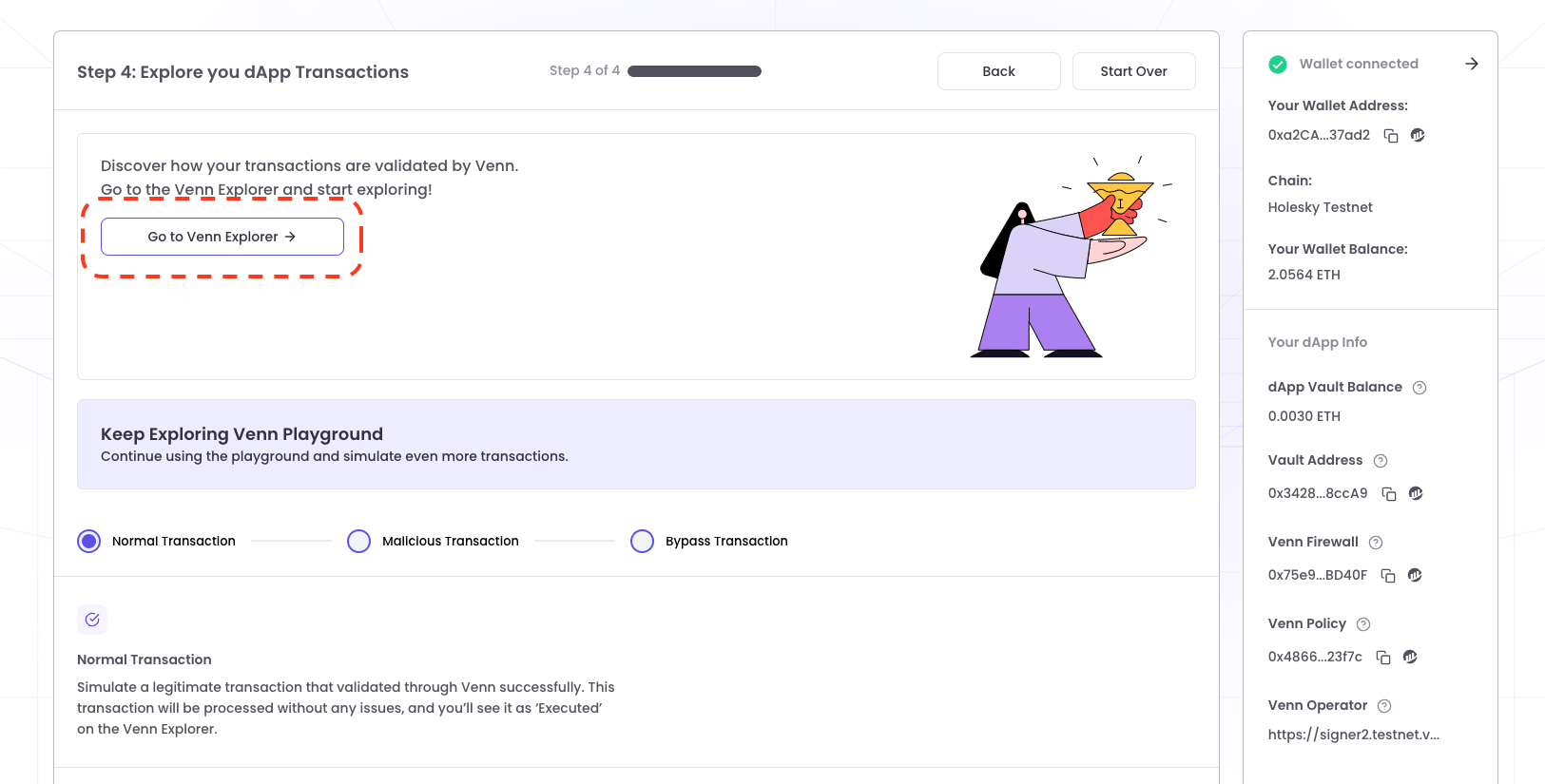Copy the Venn Policy address
This screenshot has width=1545, height=784.
point(1383,658)
